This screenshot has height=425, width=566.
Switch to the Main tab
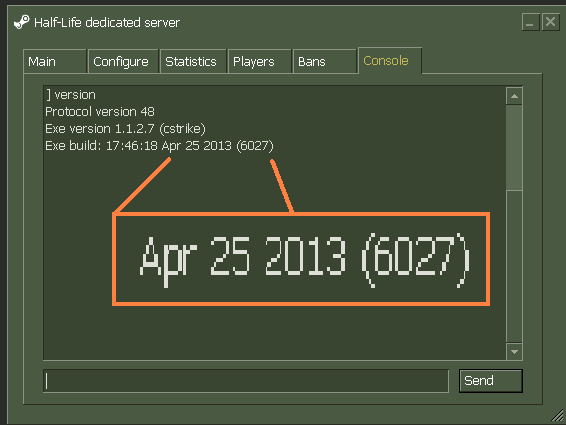tap(55, 61)
